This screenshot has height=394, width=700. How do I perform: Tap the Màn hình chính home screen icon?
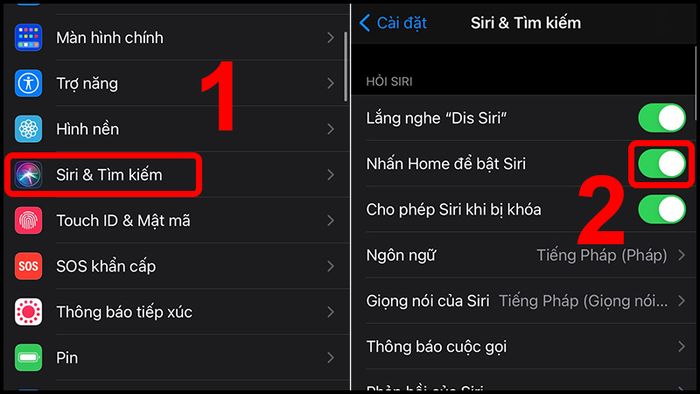click(28, 37)
